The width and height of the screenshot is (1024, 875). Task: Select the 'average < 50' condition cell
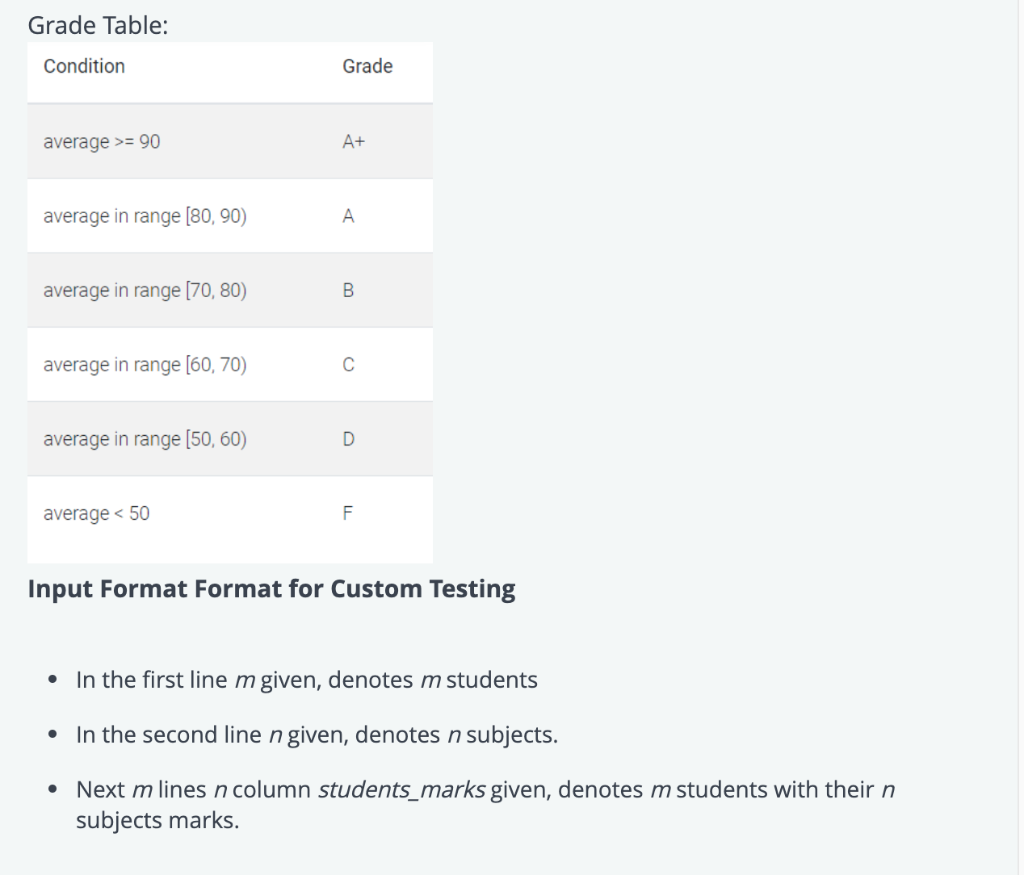click(97, 514)
